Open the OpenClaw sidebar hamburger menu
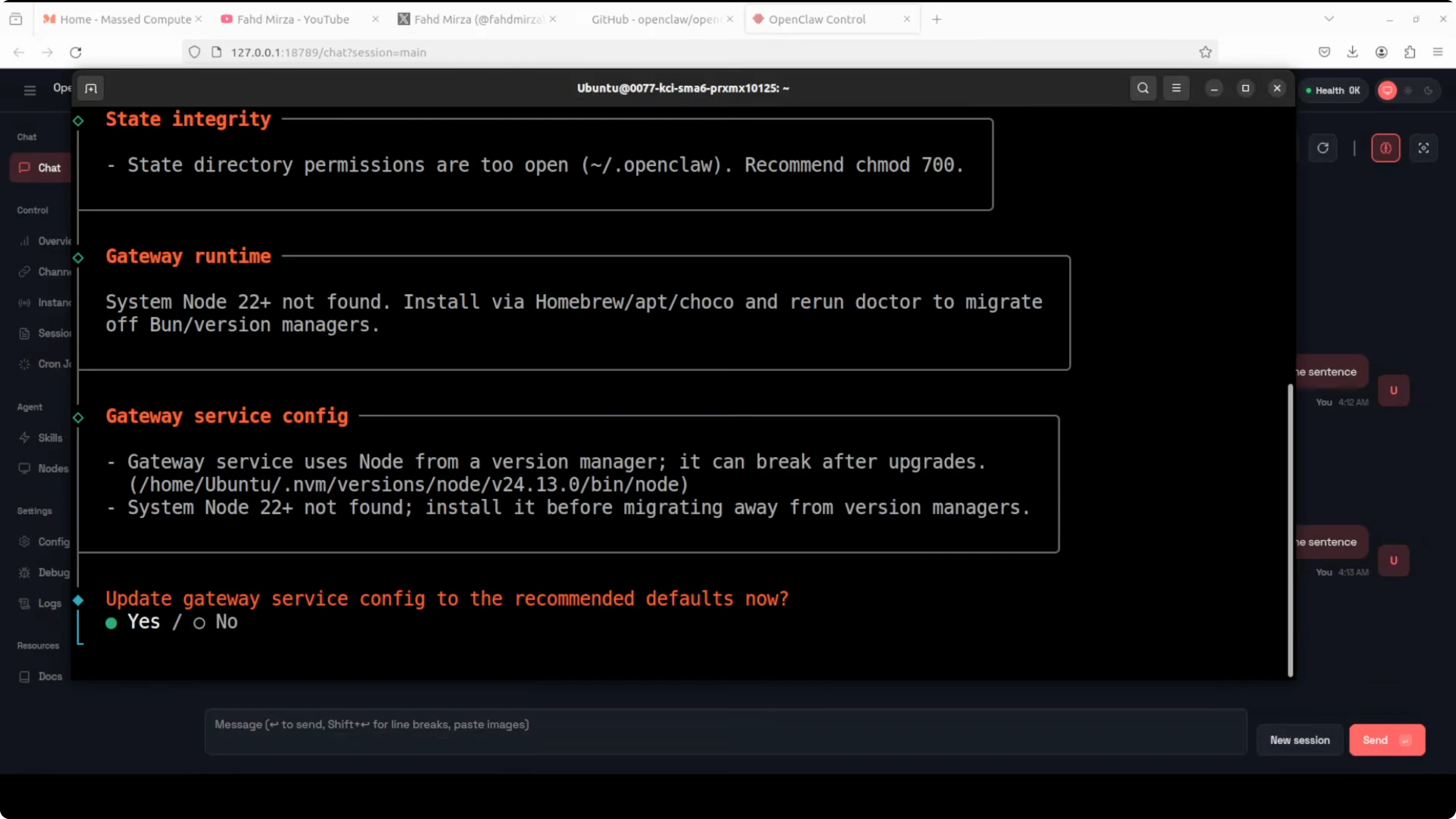This screenshot has width=1456, height=819. [x=29, y=90]
